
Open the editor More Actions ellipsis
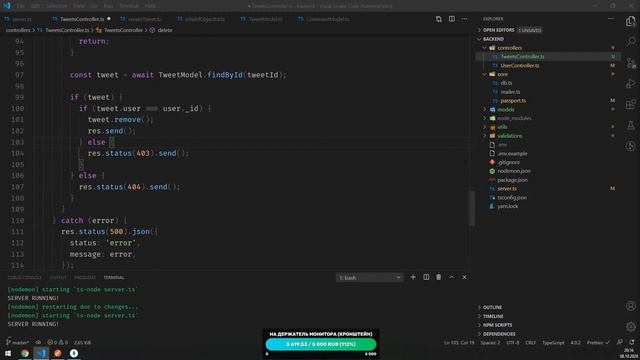(x=464, y=19)
